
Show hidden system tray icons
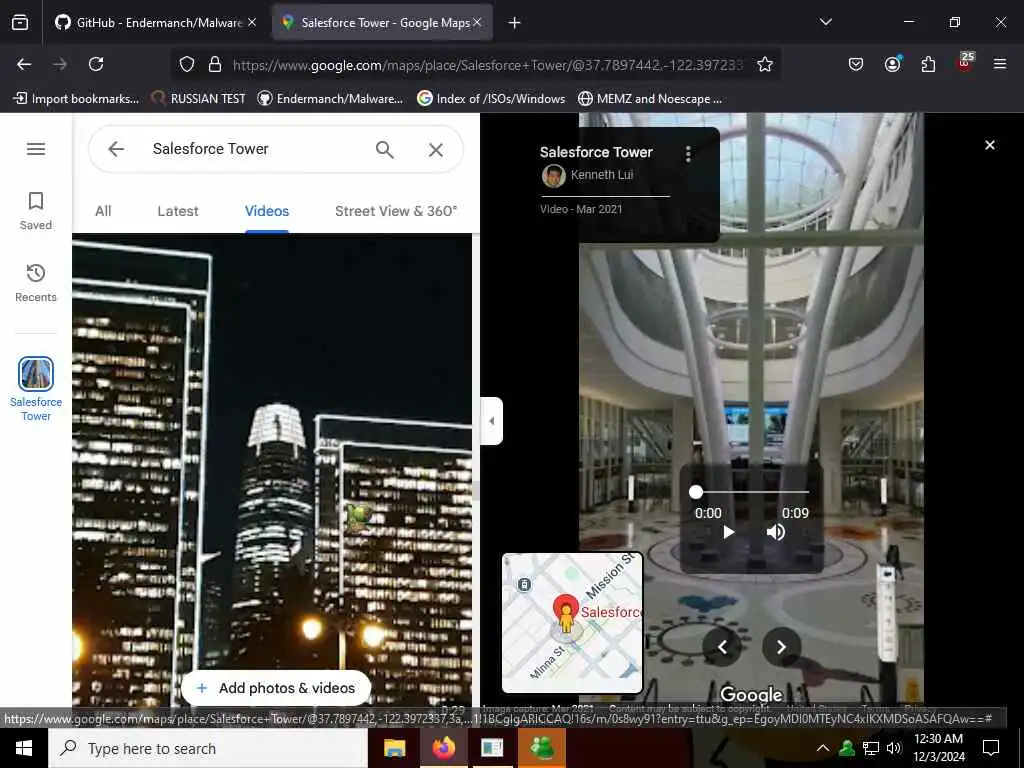(x=823, y=748)
